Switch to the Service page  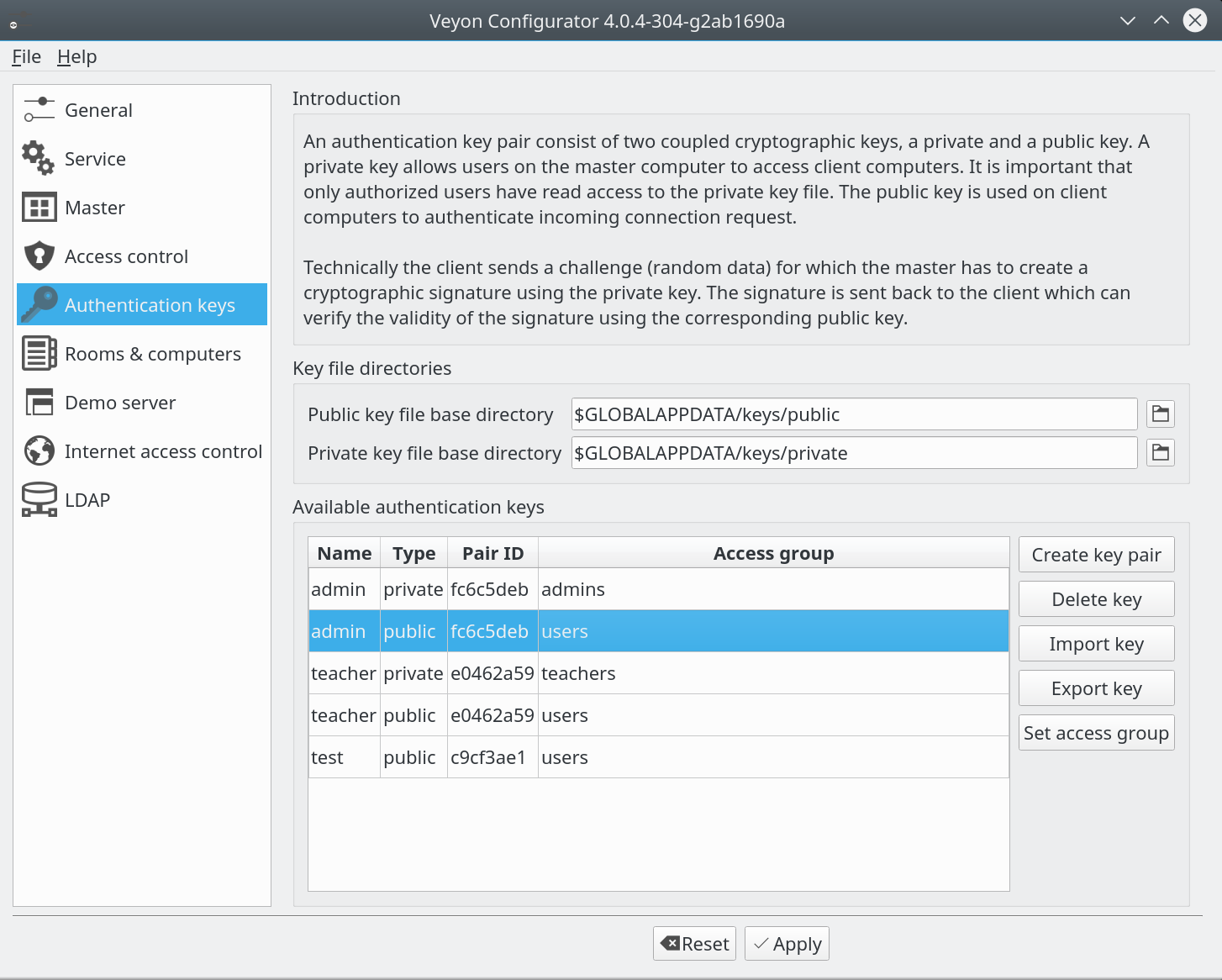pyautogui.click(x=142, y=159)
